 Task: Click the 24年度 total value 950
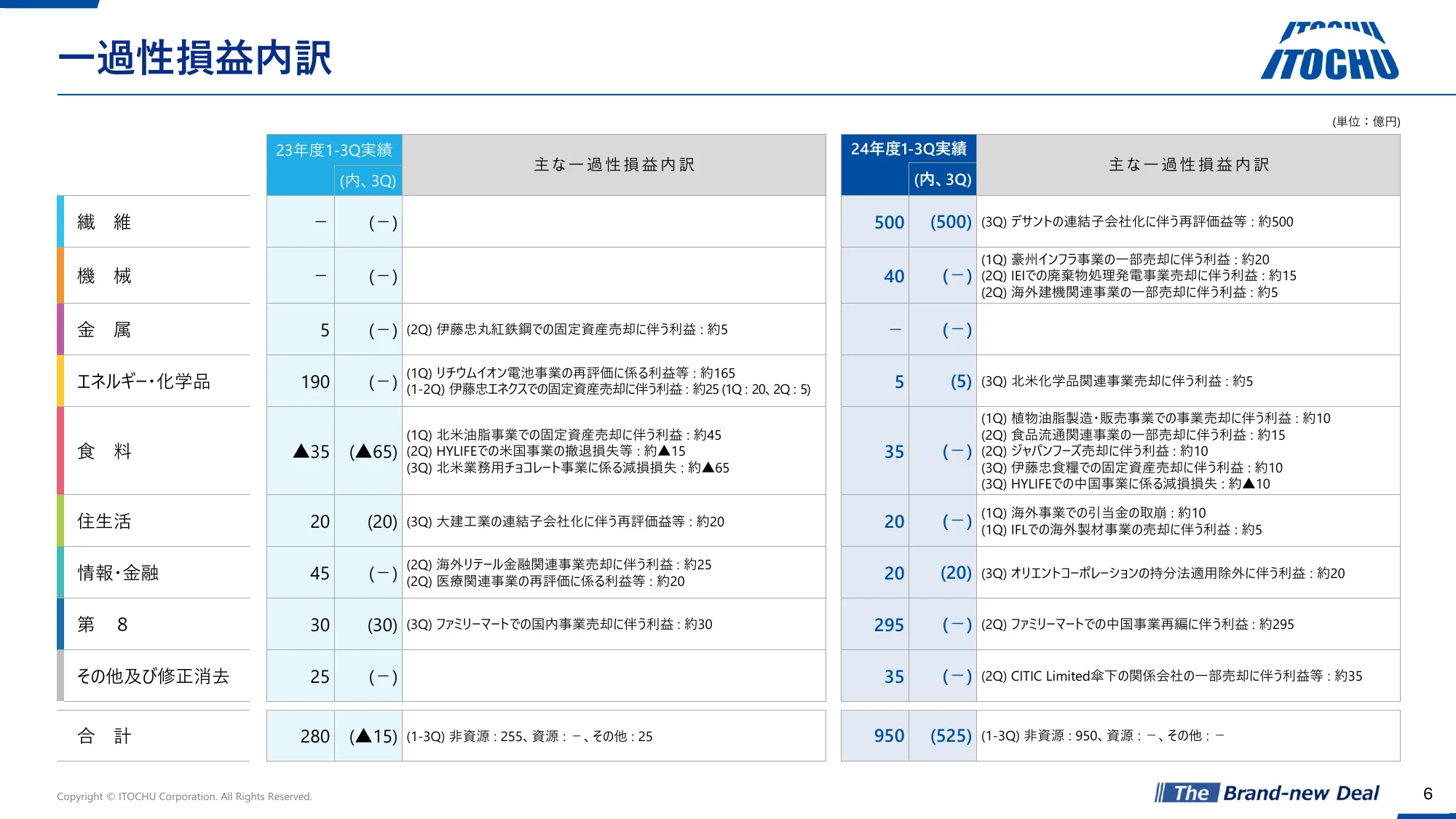[x=888, y=736]
